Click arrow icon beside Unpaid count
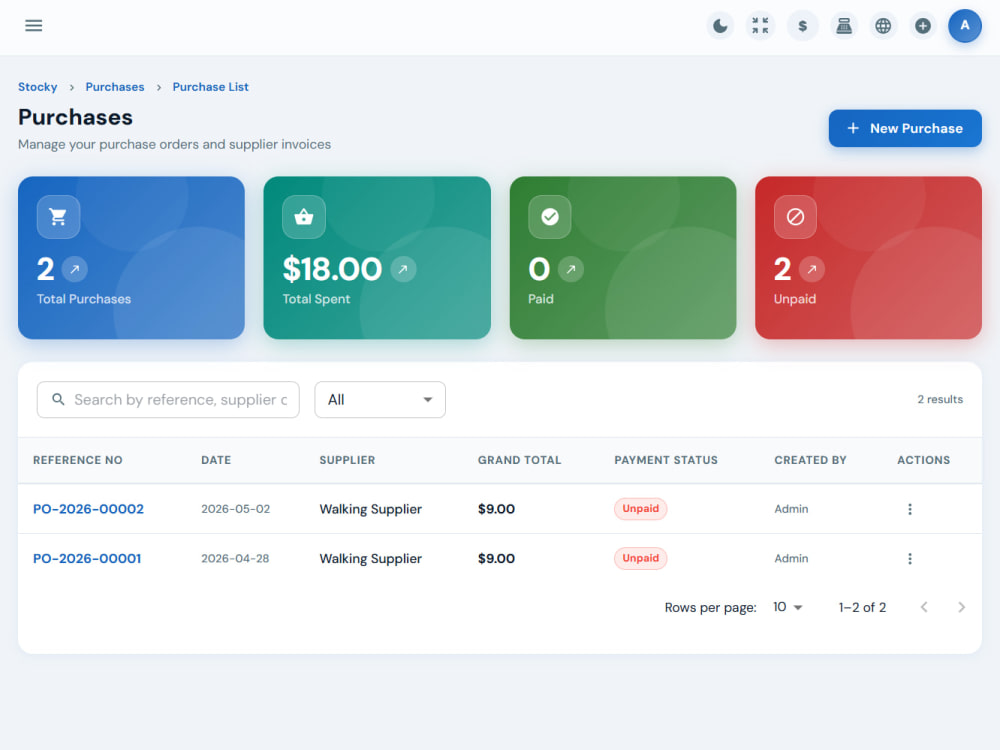The height and width of the screenshot is (750, 1000). point(812,269)
